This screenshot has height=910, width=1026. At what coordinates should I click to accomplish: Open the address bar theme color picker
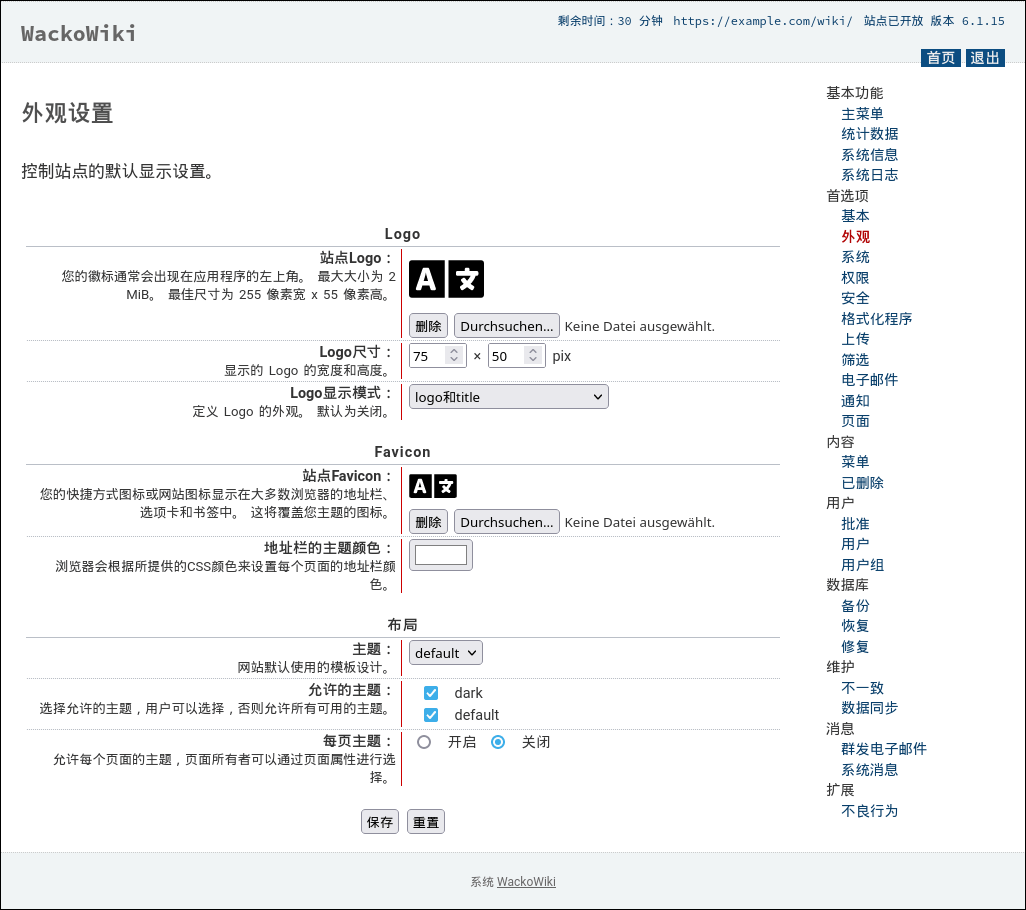(x=440, y=554)
